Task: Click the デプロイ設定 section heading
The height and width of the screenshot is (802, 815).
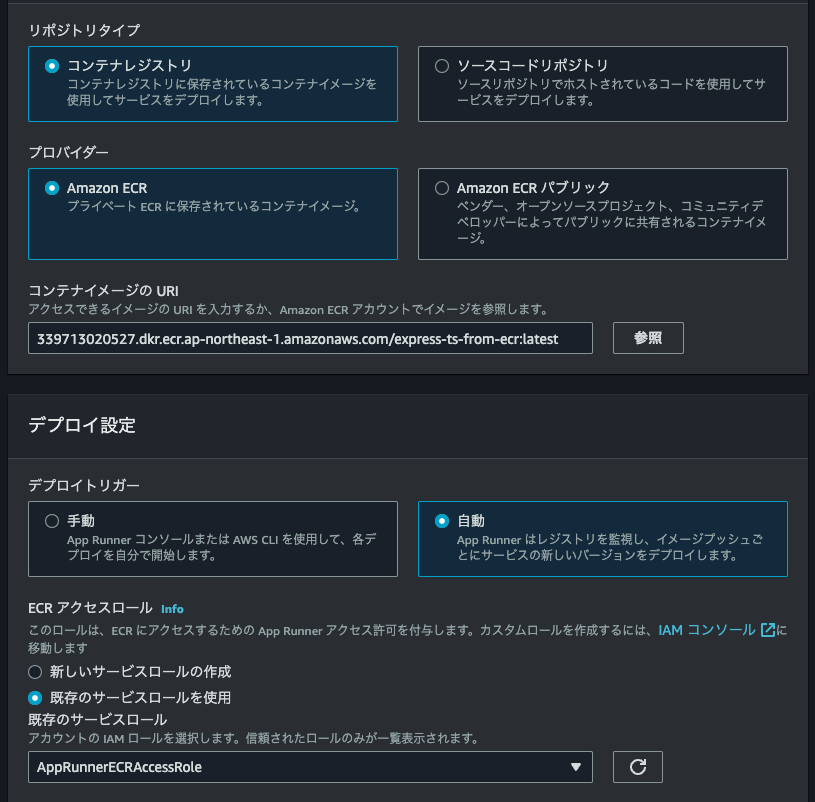Action: pyautogui.click(x=82, y=425)
